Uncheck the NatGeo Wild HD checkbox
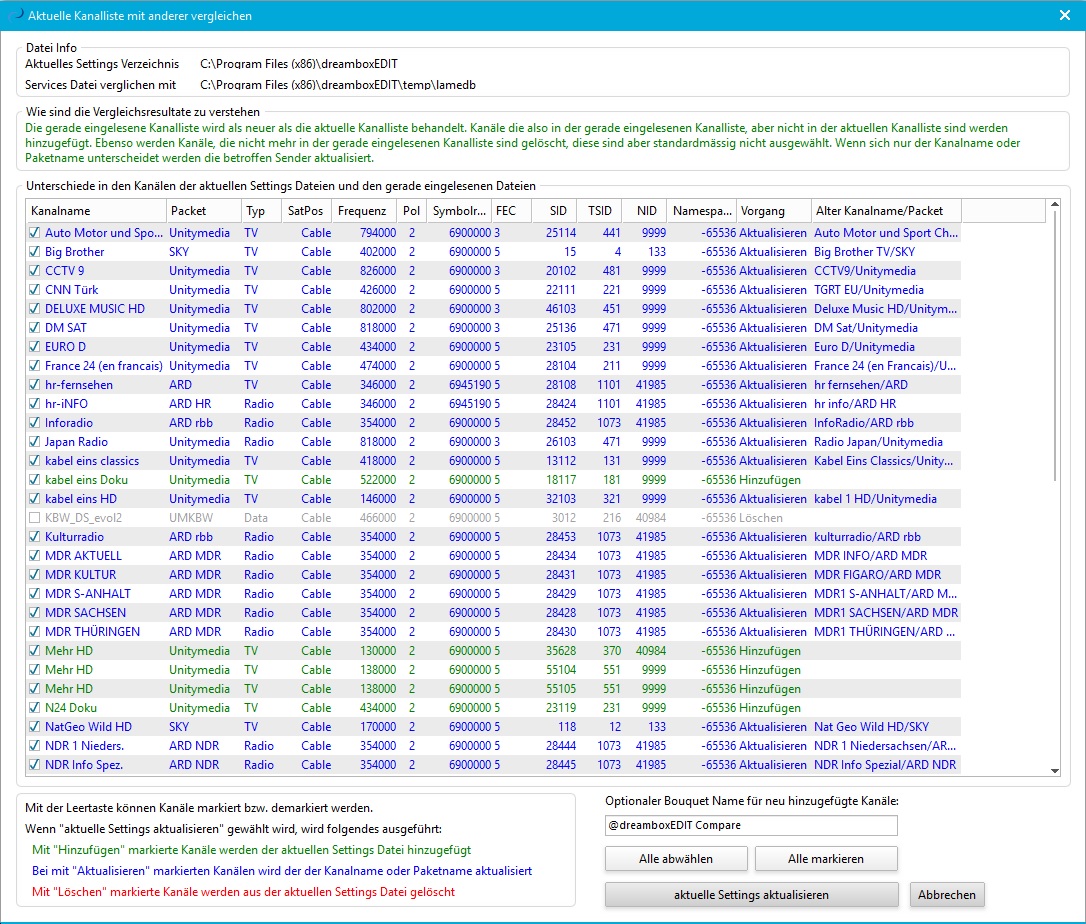Image resolution: width=1086 pixels, height=924 pixels. coord(35,727)
